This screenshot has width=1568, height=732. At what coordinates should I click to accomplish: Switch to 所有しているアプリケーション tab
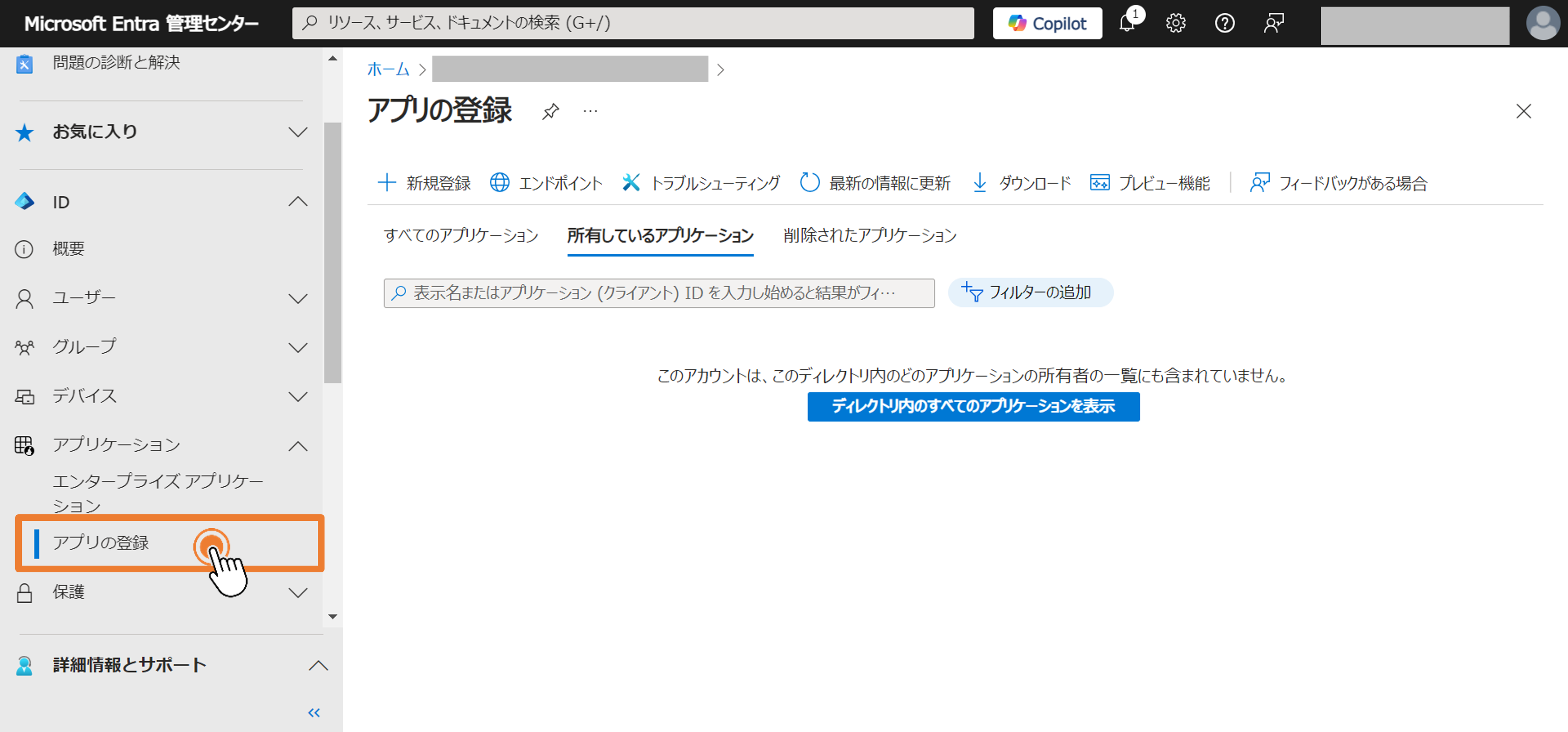660,236
